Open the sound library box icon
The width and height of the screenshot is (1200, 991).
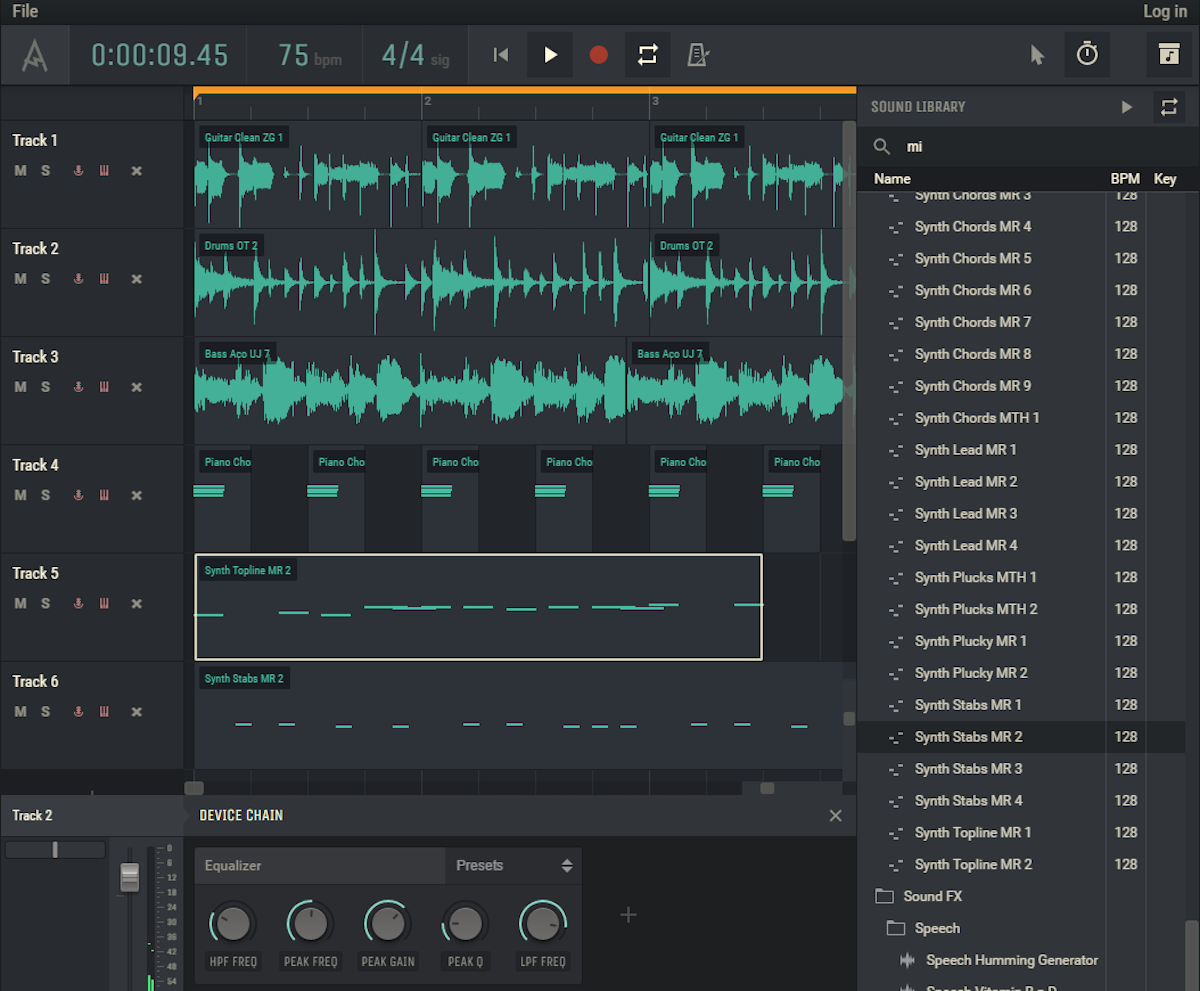pyautogui.click(x=1168, y=54)
